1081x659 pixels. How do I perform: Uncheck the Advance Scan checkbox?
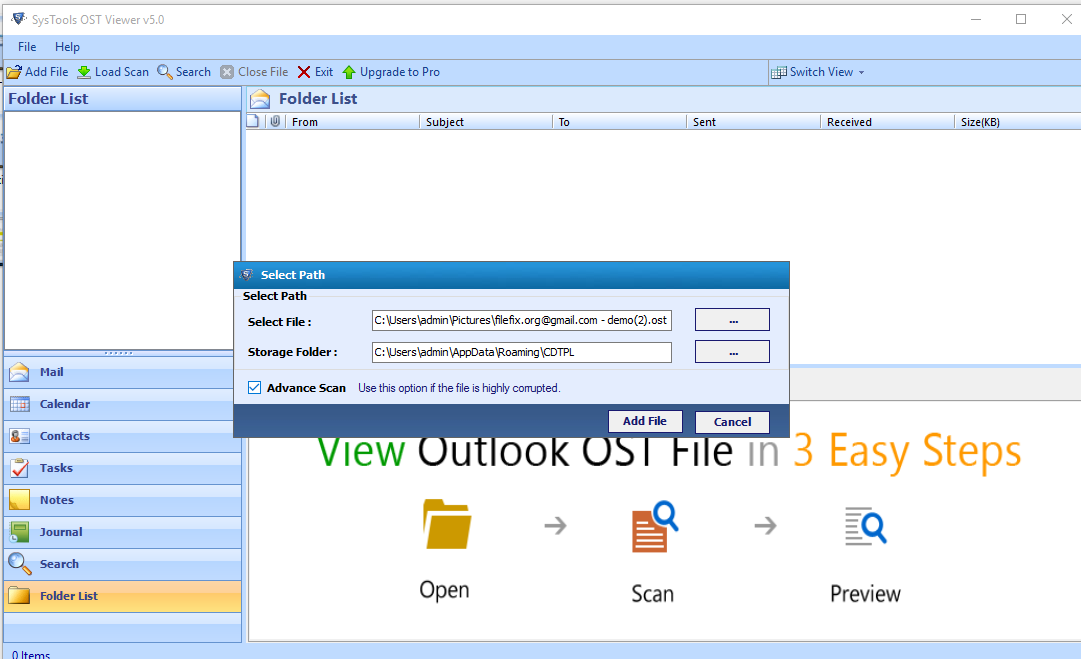click(254, 387)
